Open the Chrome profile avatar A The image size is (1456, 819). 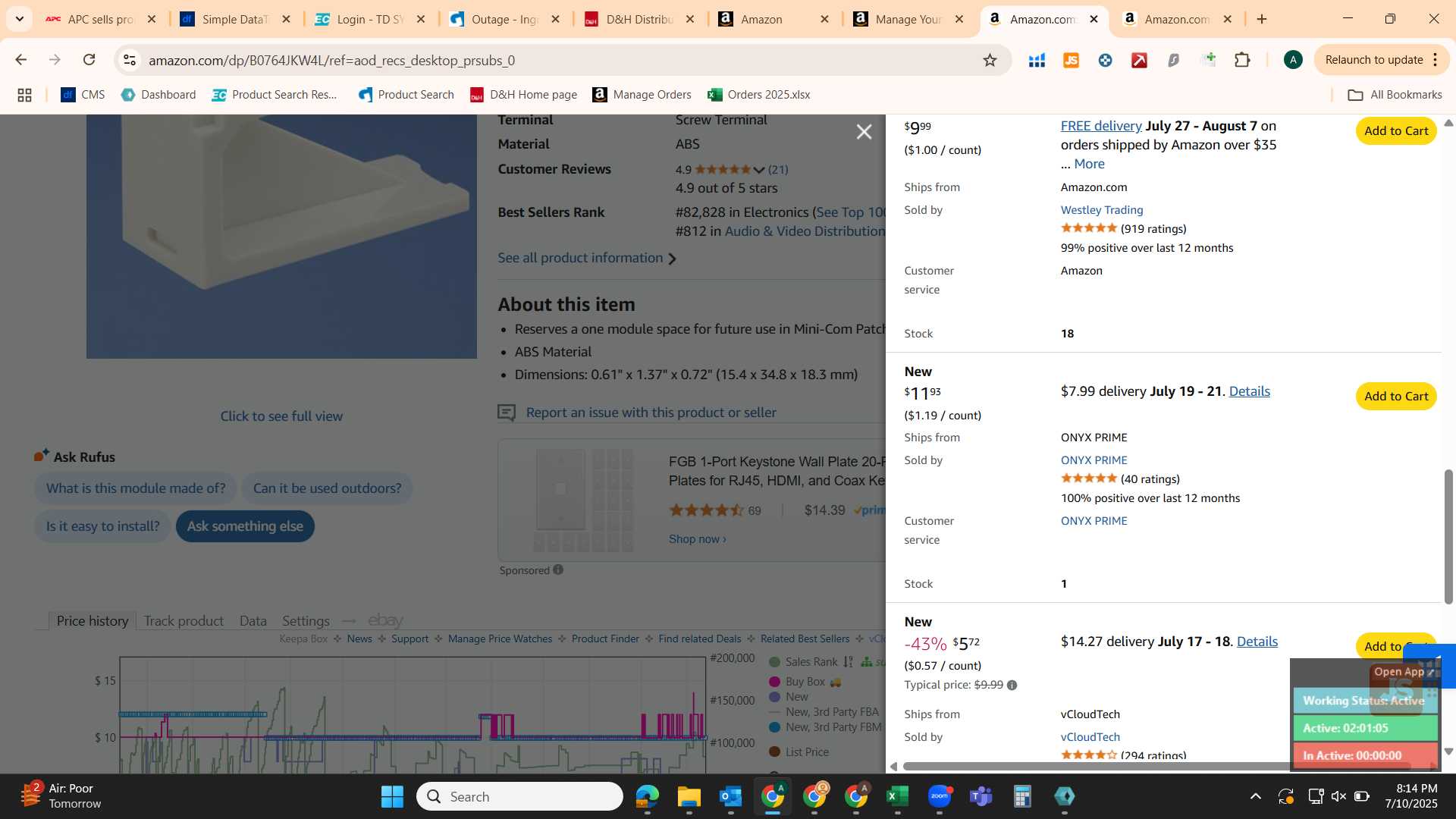click(1293, 60)
